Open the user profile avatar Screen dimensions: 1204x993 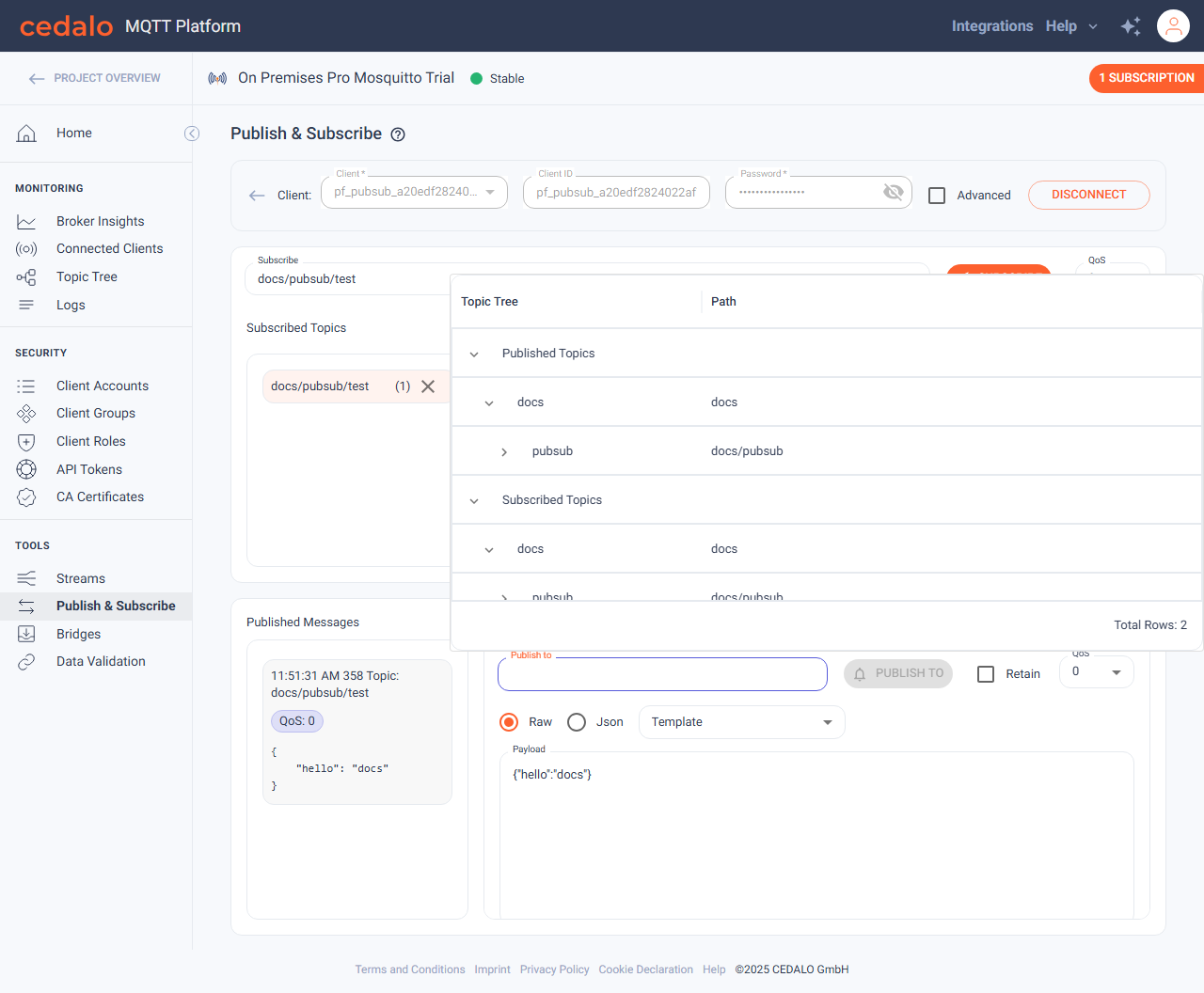1174,26
